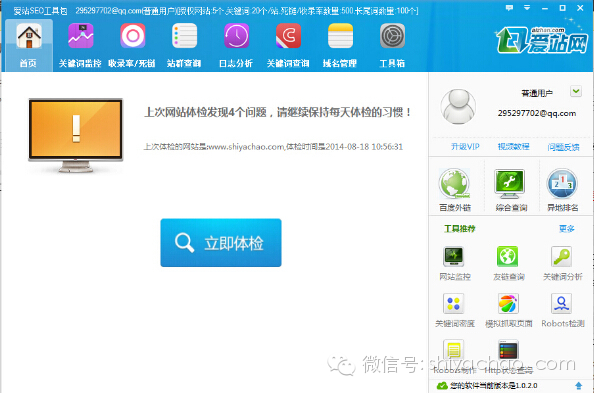Image resolution: width=594 pixels, height=393 pixels.
Task: Click the 升级VIP link
Action: [465, 147]
